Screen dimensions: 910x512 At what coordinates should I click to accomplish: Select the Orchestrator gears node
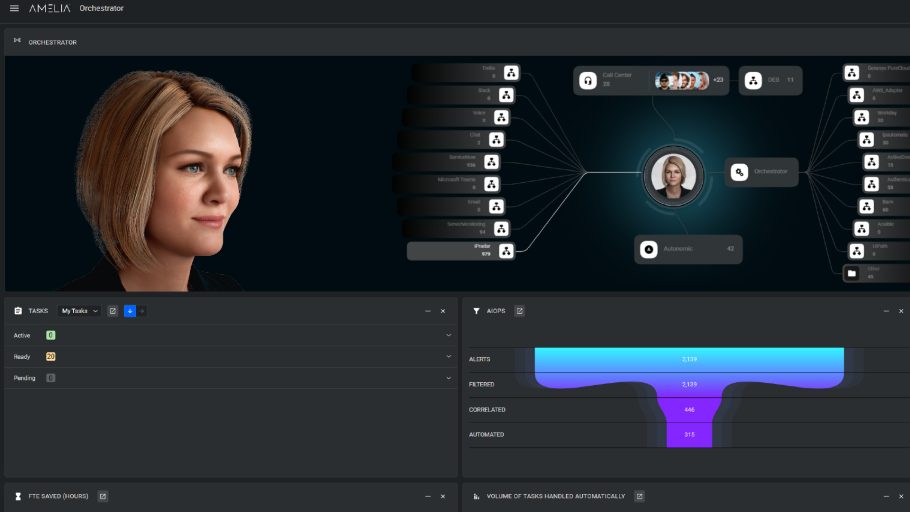[761, 172]
